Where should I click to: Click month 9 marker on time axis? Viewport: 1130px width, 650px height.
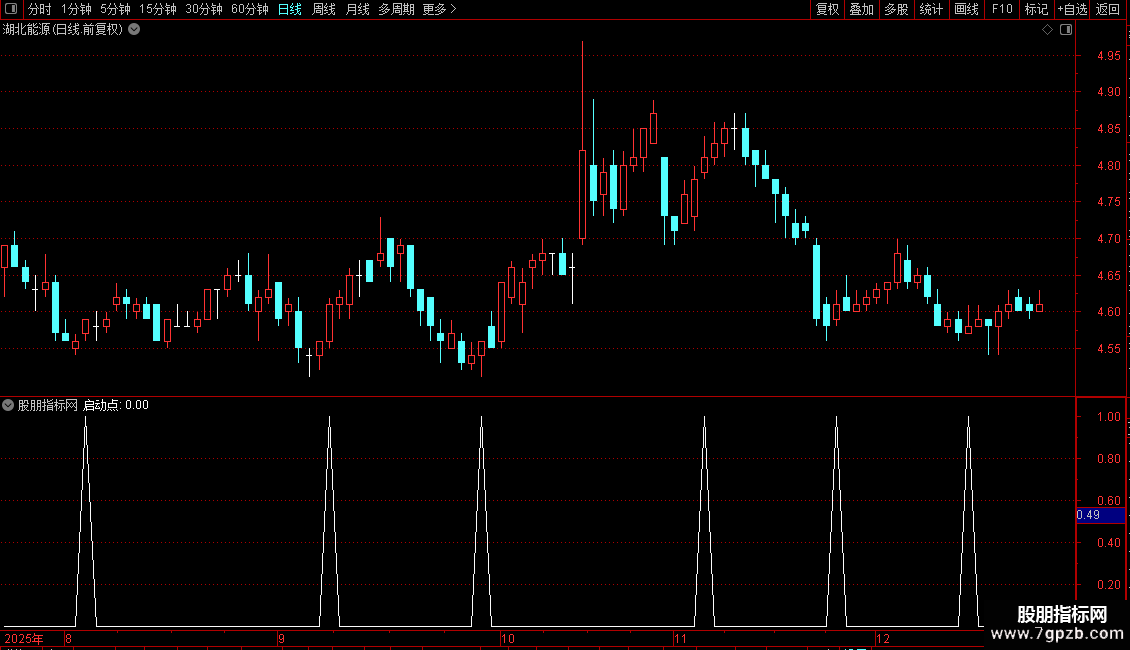[282, 638]
